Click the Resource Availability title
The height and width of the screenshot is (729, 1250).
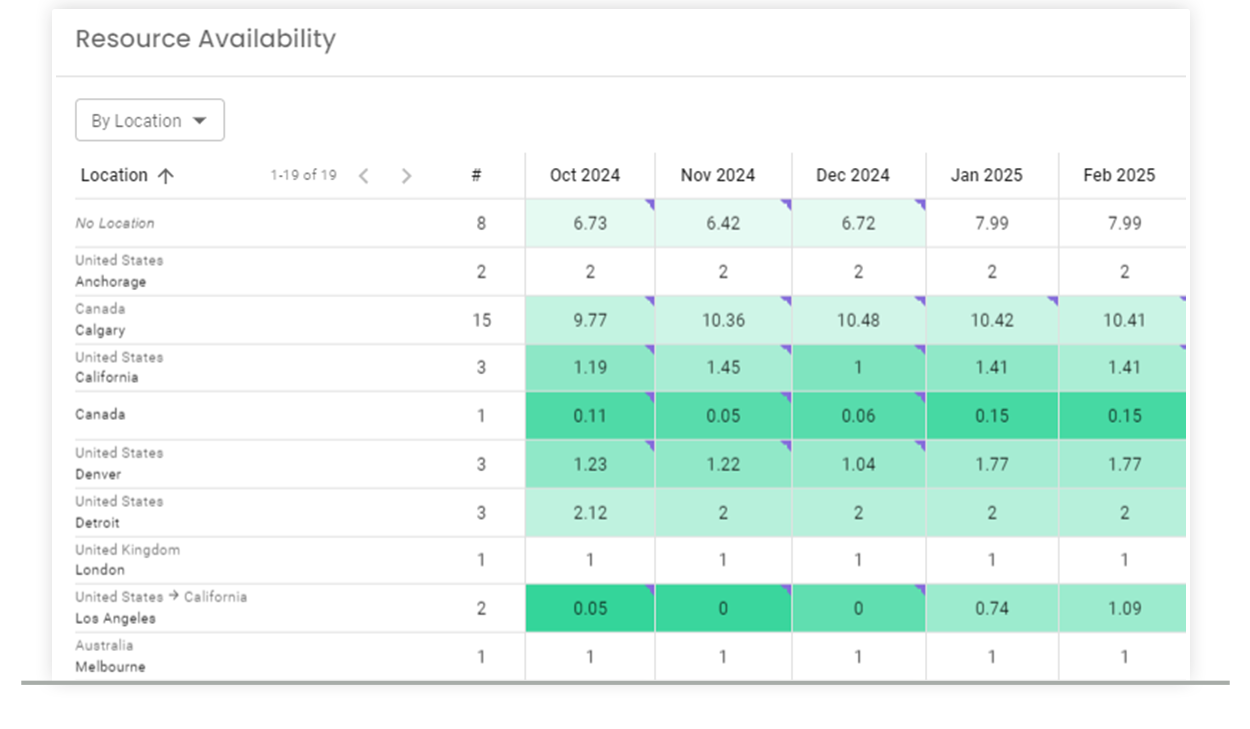(x=205, y=39)
